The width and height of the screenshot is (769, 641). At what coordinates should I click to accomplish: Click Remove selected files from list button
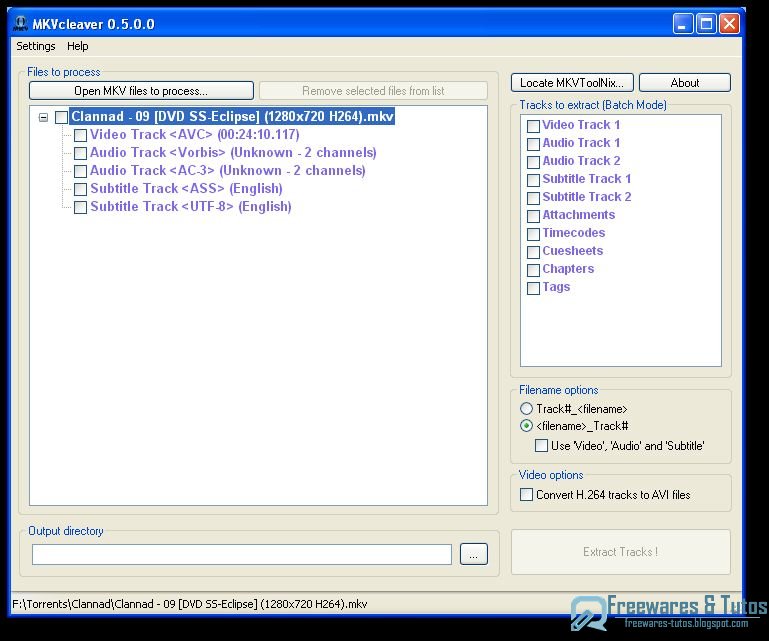point(373,91)
